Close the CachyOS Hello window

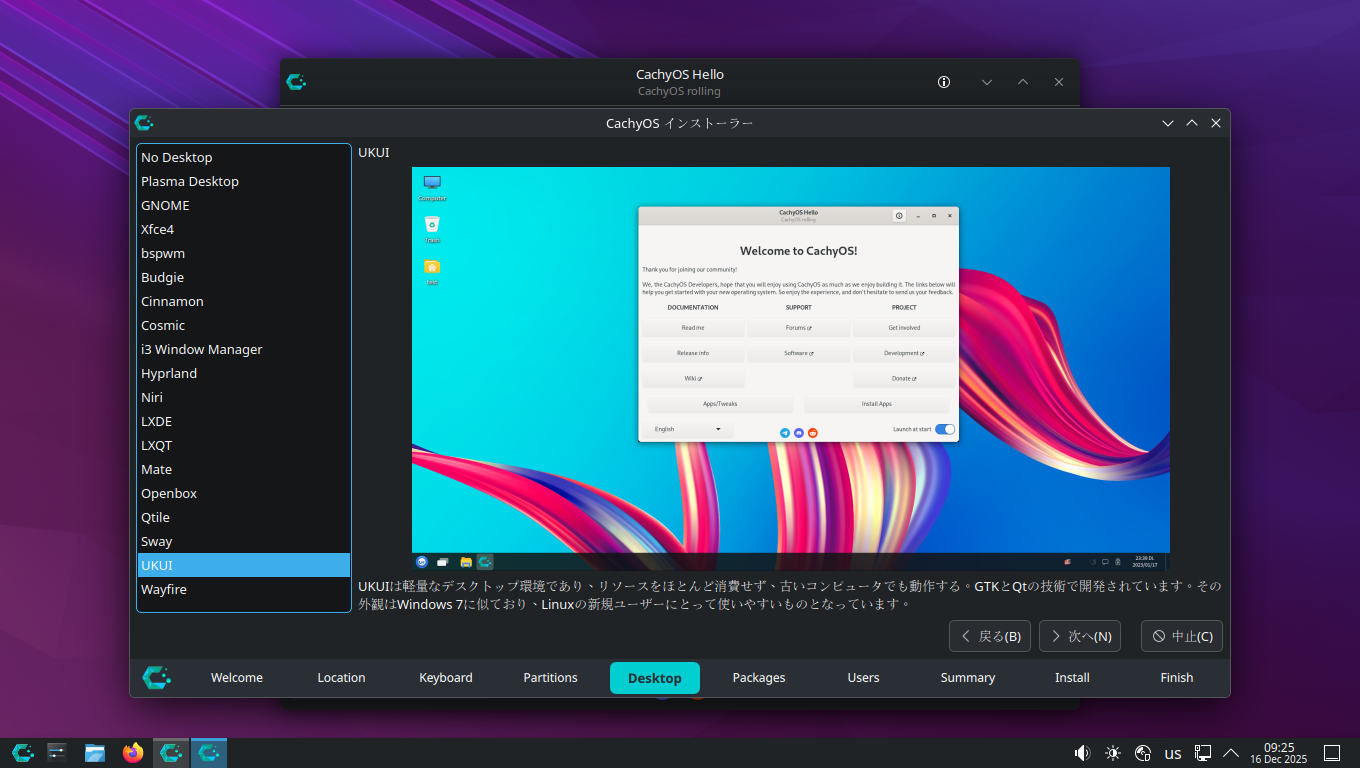point(1059,82)
